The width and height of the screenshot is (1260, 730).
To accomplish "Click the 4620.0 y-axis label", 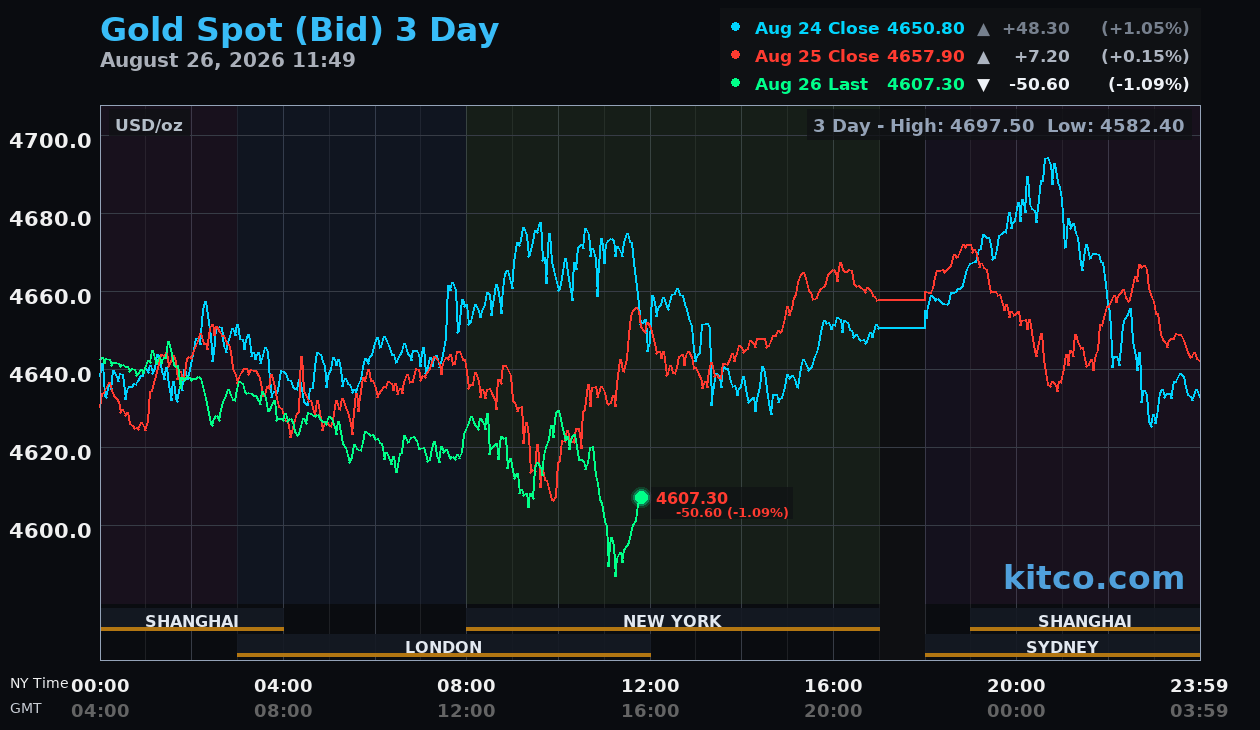I will (50, 452).
